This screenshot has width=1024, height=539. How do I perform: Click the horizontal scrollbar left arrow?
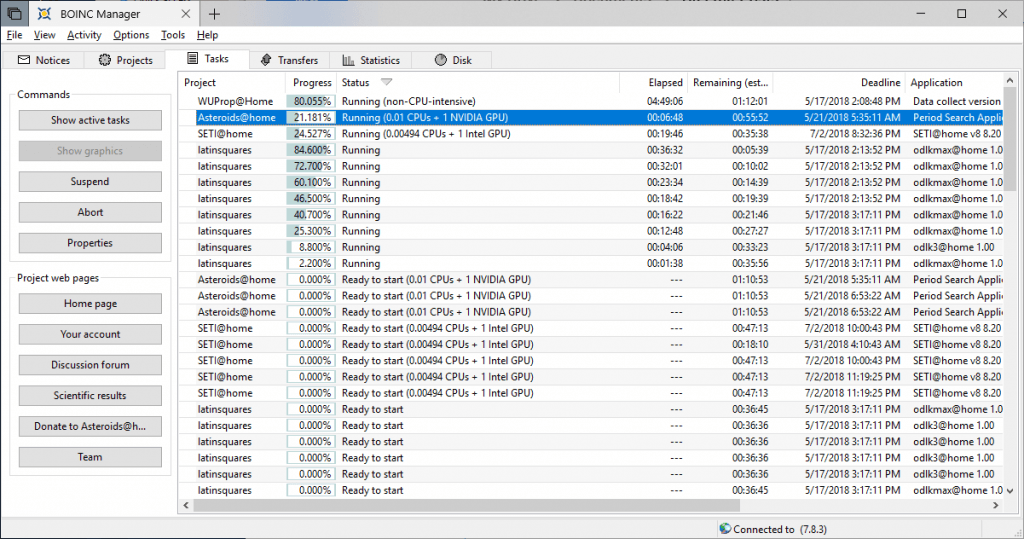186,505
